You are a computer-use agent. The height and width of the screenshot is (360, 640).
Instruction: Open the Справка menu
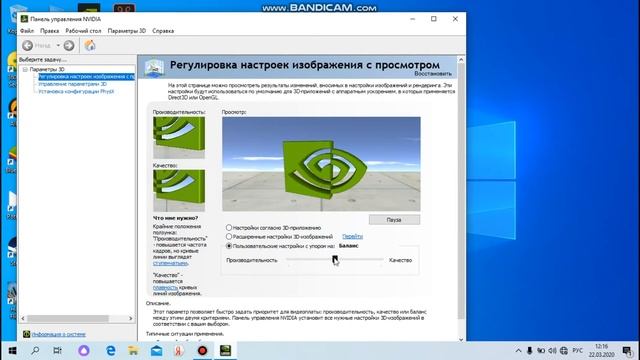tap(163, 31)
